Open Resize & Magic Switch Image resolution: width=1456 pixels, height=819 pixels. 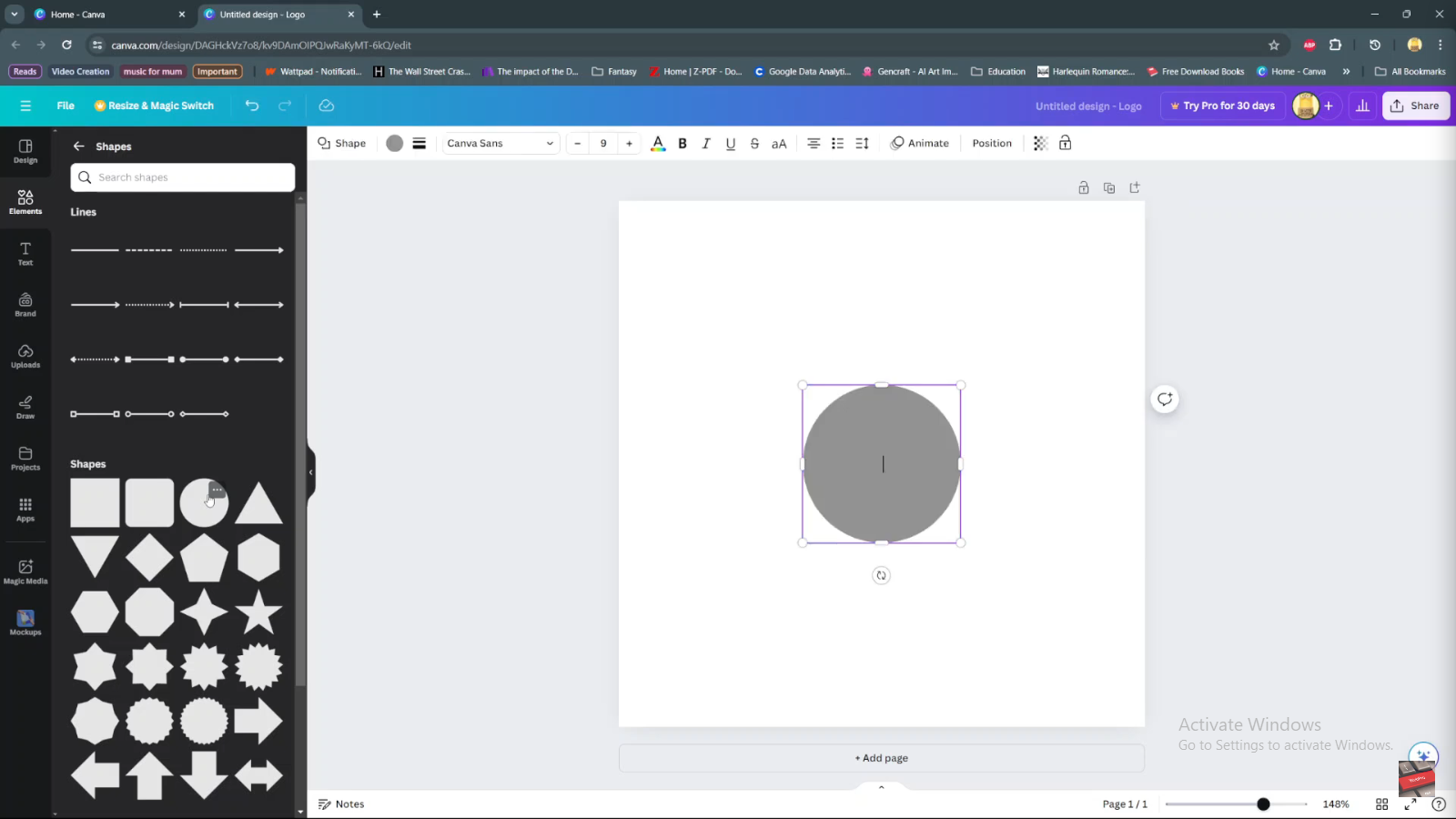click(x=155, y=106)
